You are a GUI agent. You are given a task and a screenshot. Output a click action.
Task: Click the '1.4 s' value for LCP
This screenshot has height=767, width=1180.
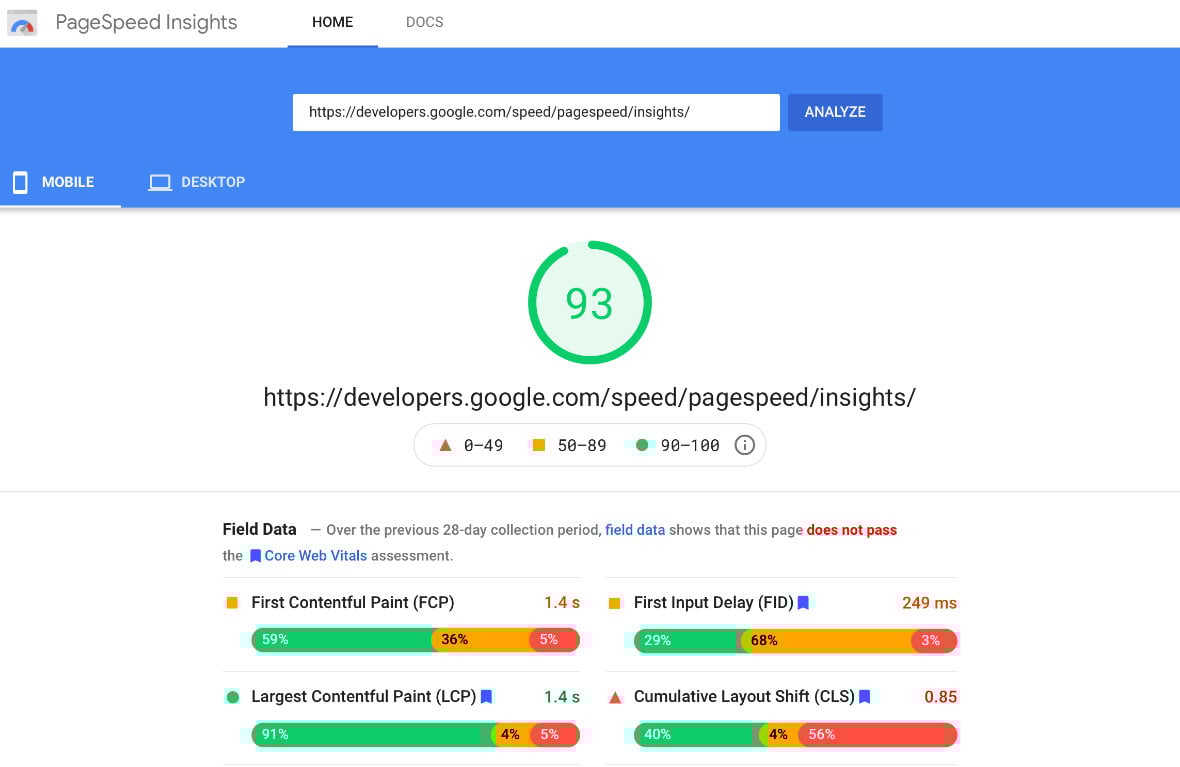tap(562, 697)
